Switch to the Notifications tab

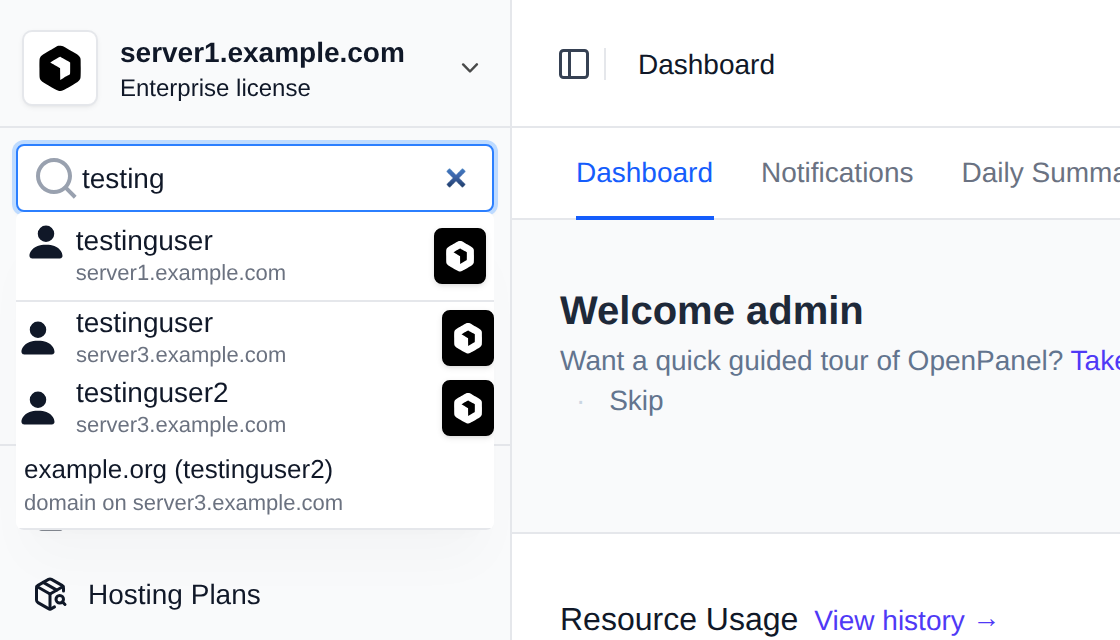[x=837, y=173]
